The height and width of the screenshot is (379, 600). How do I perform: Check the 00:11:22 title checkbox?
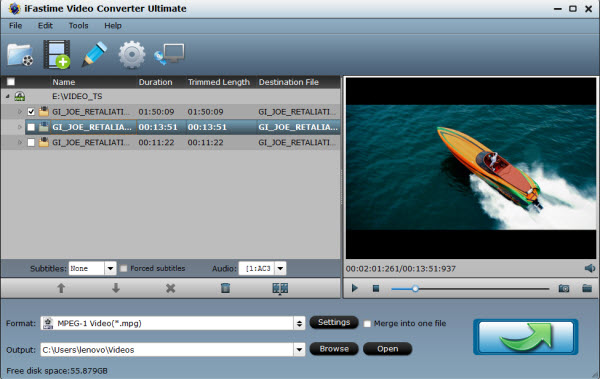click(x=31, y=142)
